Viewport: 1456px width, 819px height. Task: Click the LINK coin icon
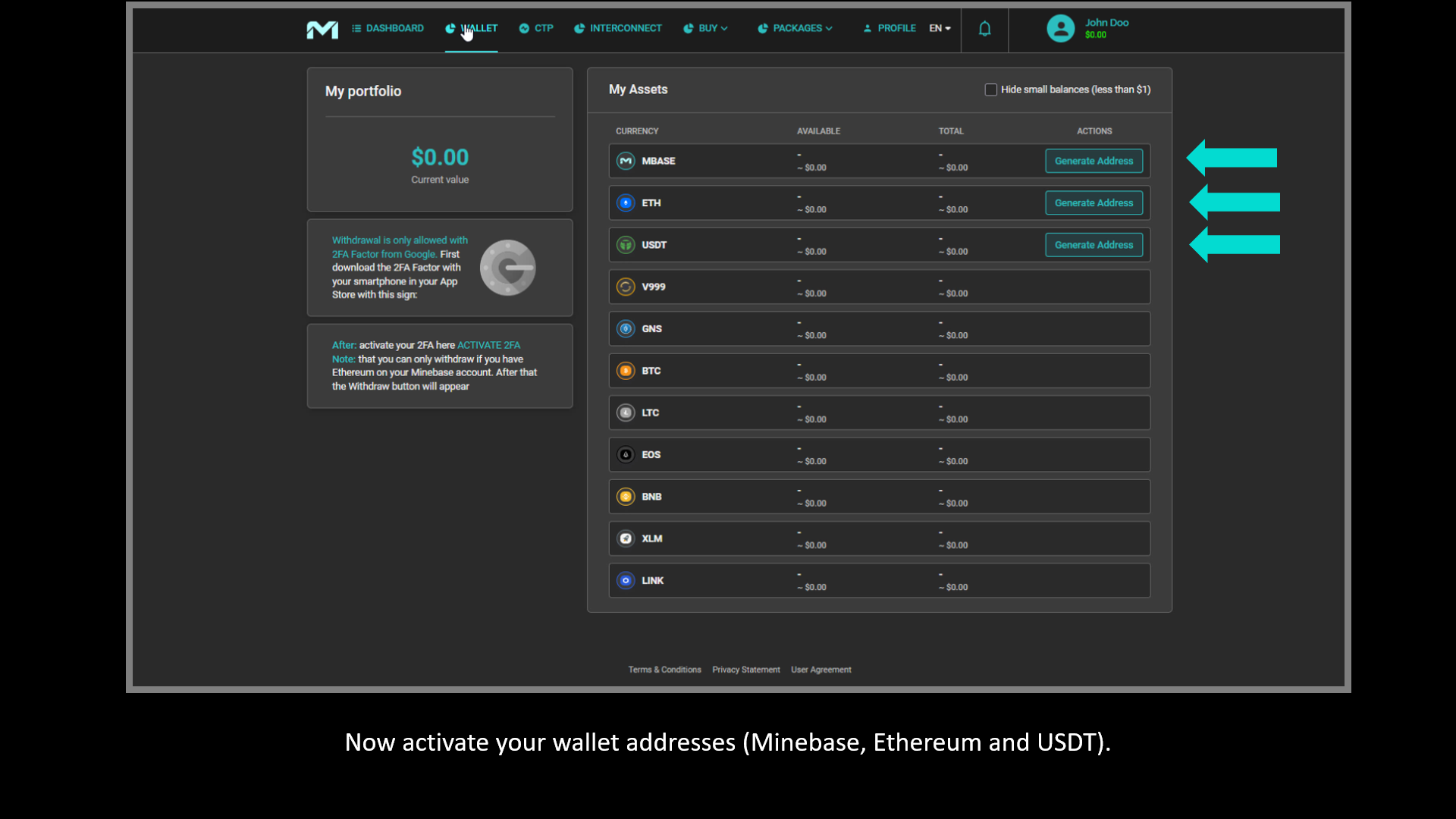(x=626, y=581)
